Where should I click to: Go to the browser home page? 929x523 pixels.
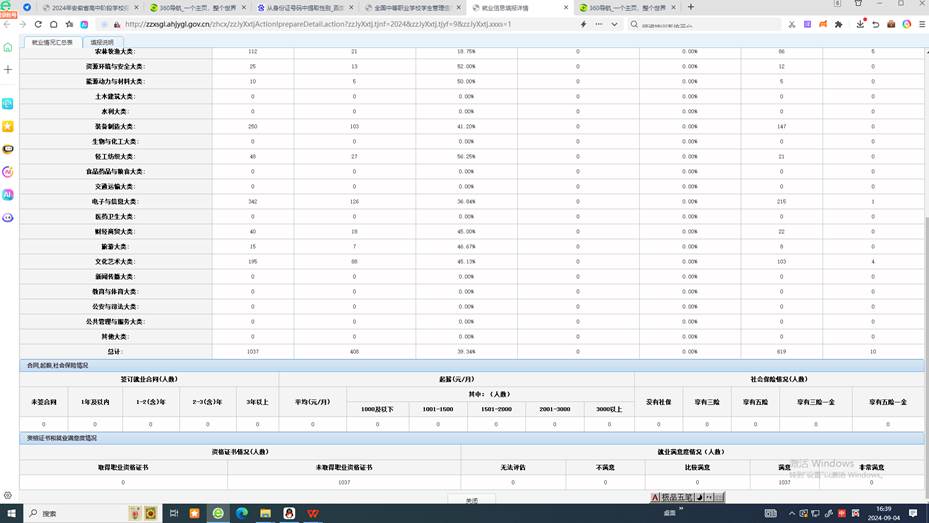pos(53,24)
